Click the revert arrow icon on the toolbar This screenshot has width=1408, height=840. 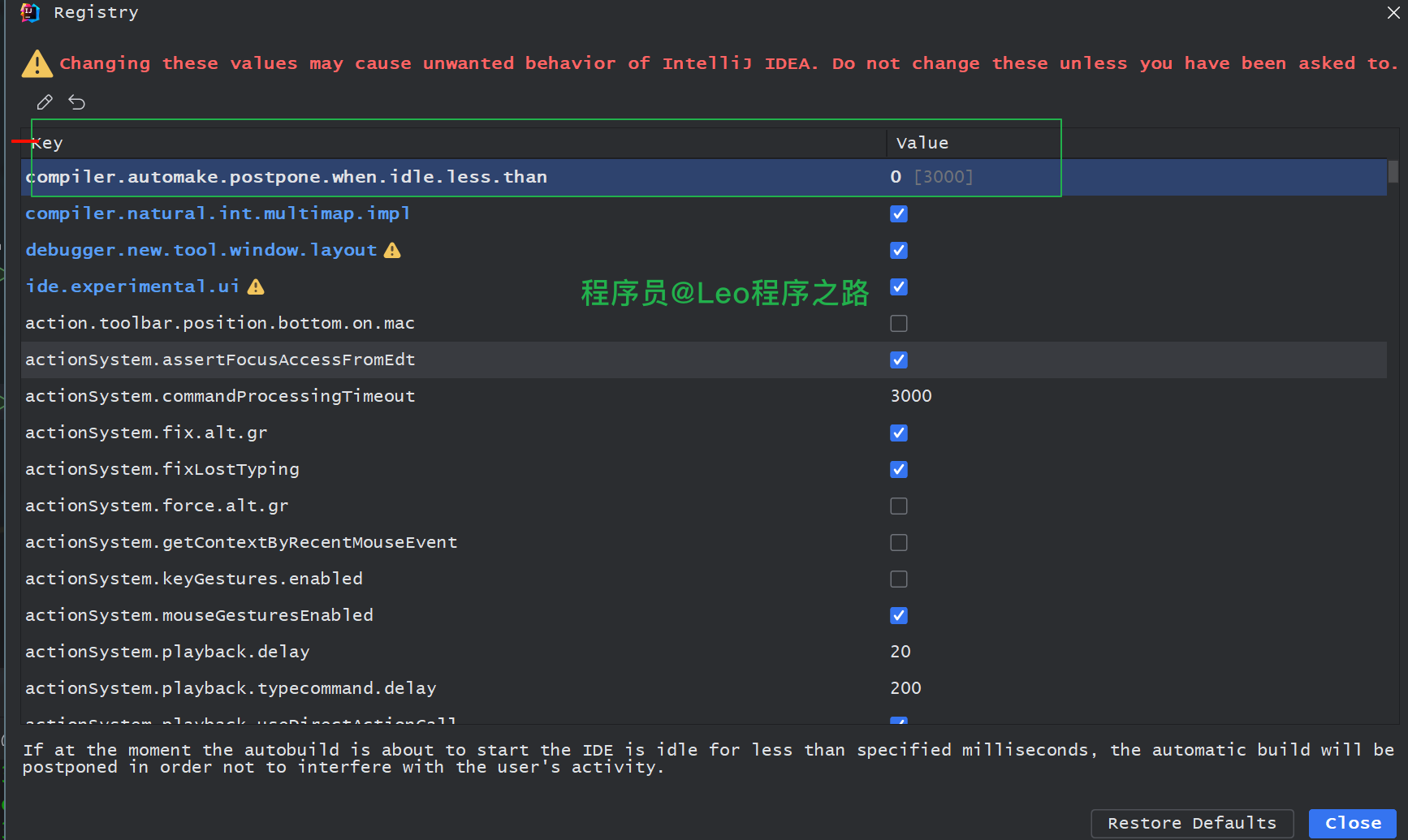point(76,101)
